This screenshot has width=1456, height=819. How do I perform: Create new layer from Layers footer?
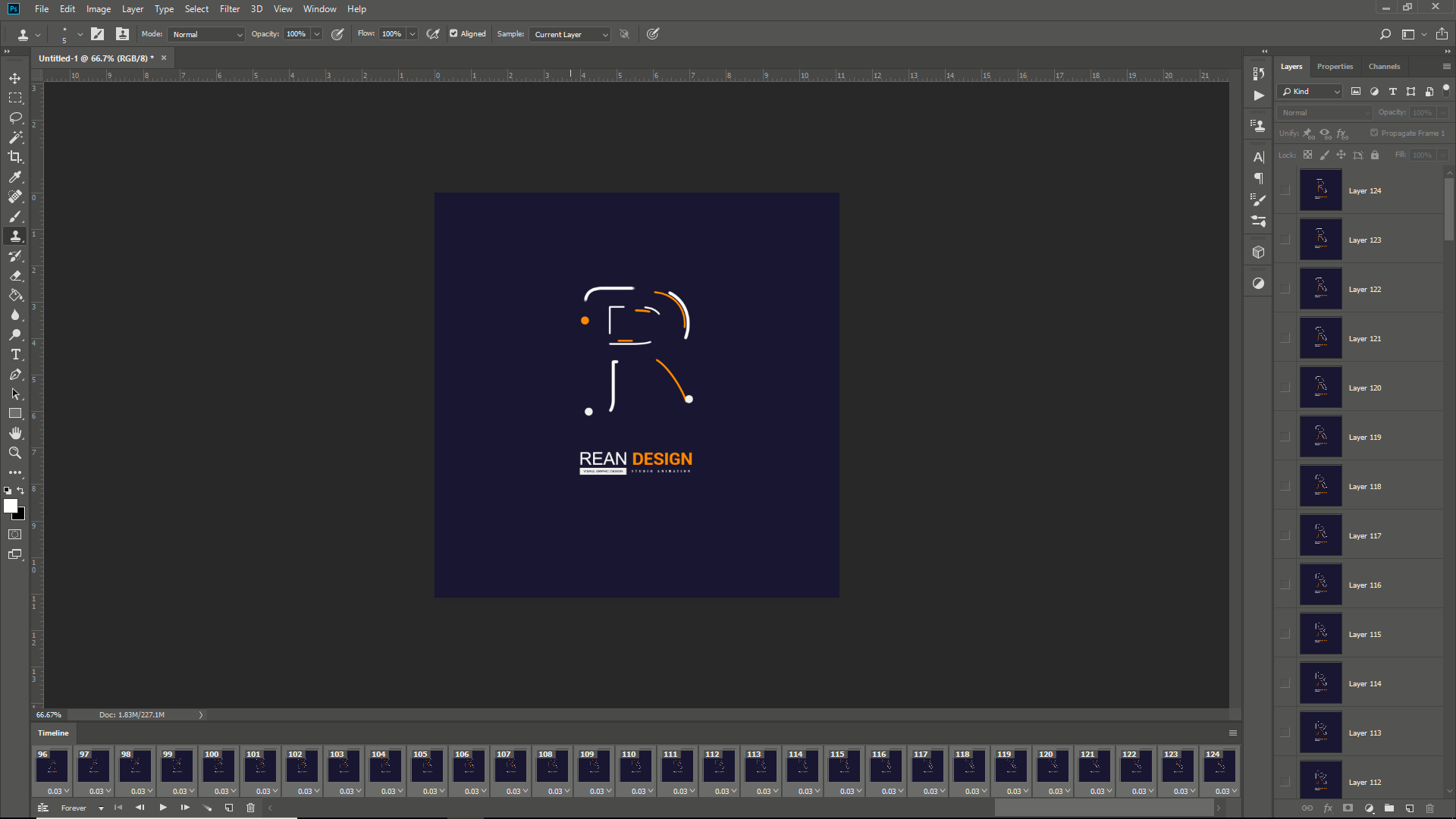pos(1410,808)
